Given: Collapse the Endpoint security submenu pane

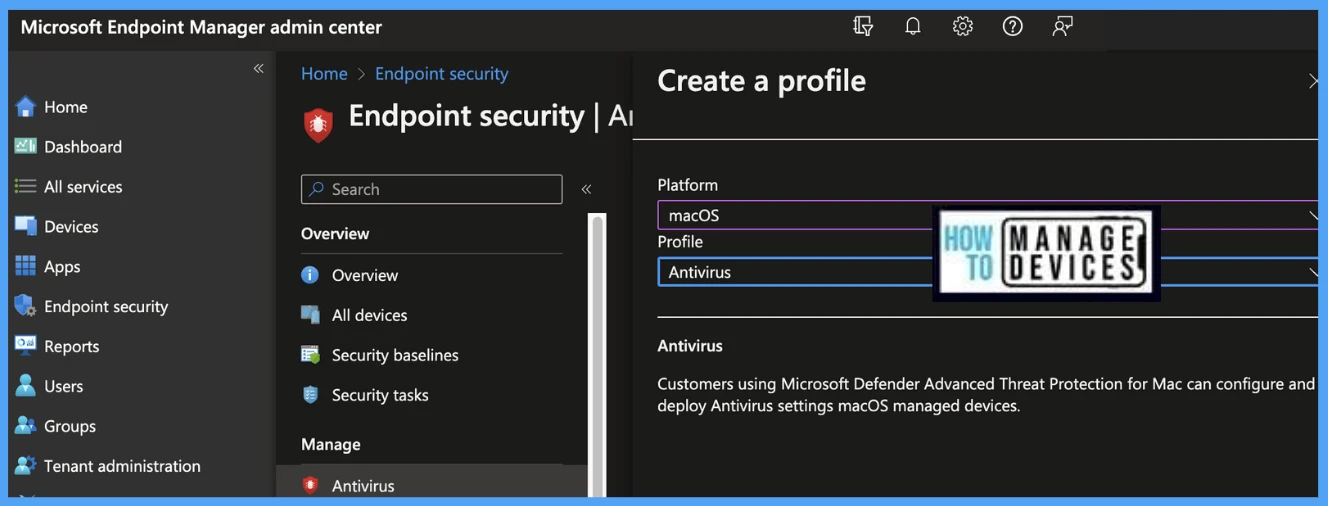Looking at the screenshot, I should 586,189.
